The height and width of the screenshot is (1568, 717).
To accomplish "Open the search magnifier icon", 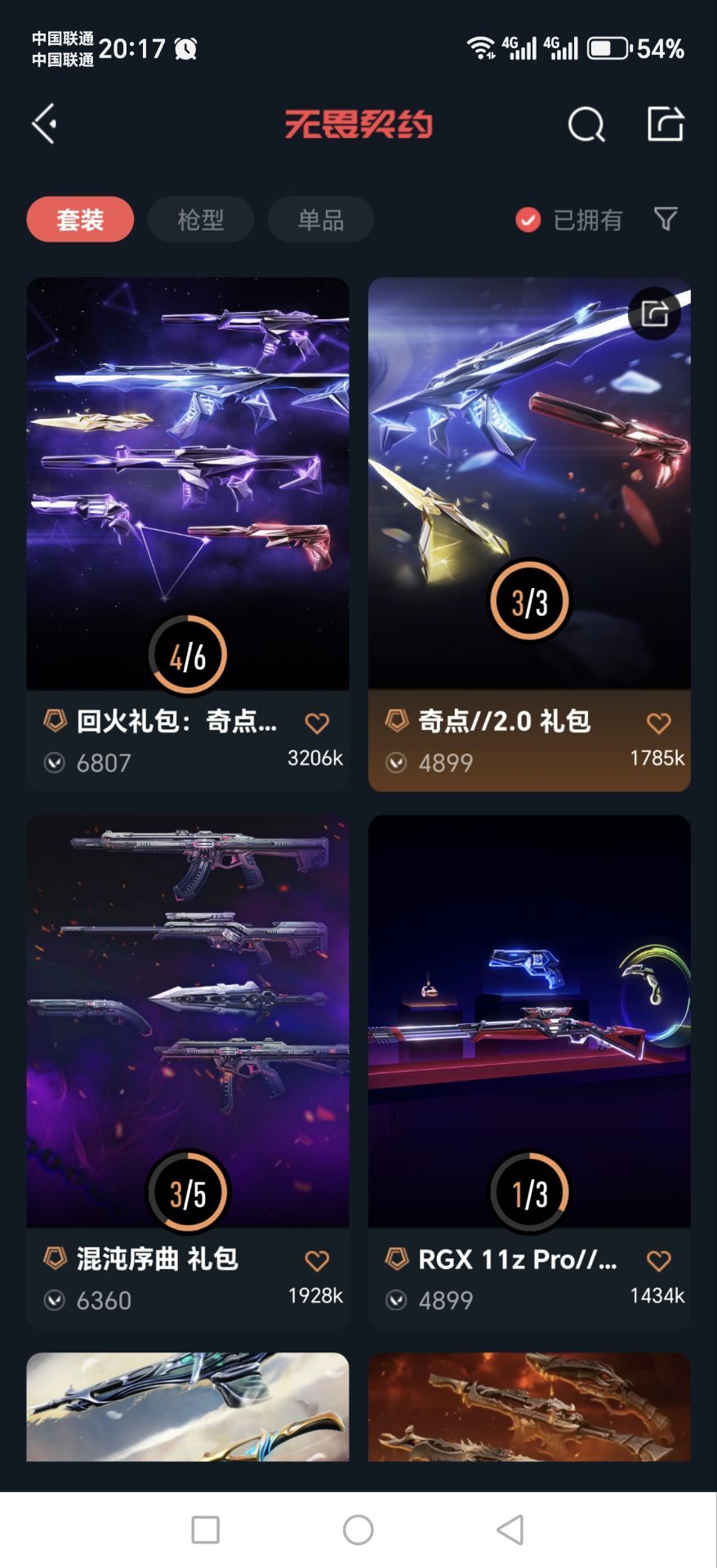I will coord(586,125).
